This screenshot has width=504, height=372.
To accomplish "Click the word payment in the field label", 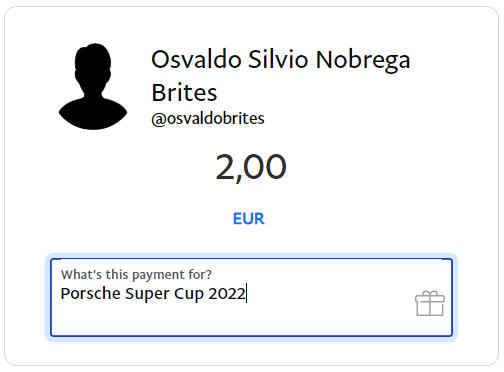I will tap(158, 275).
